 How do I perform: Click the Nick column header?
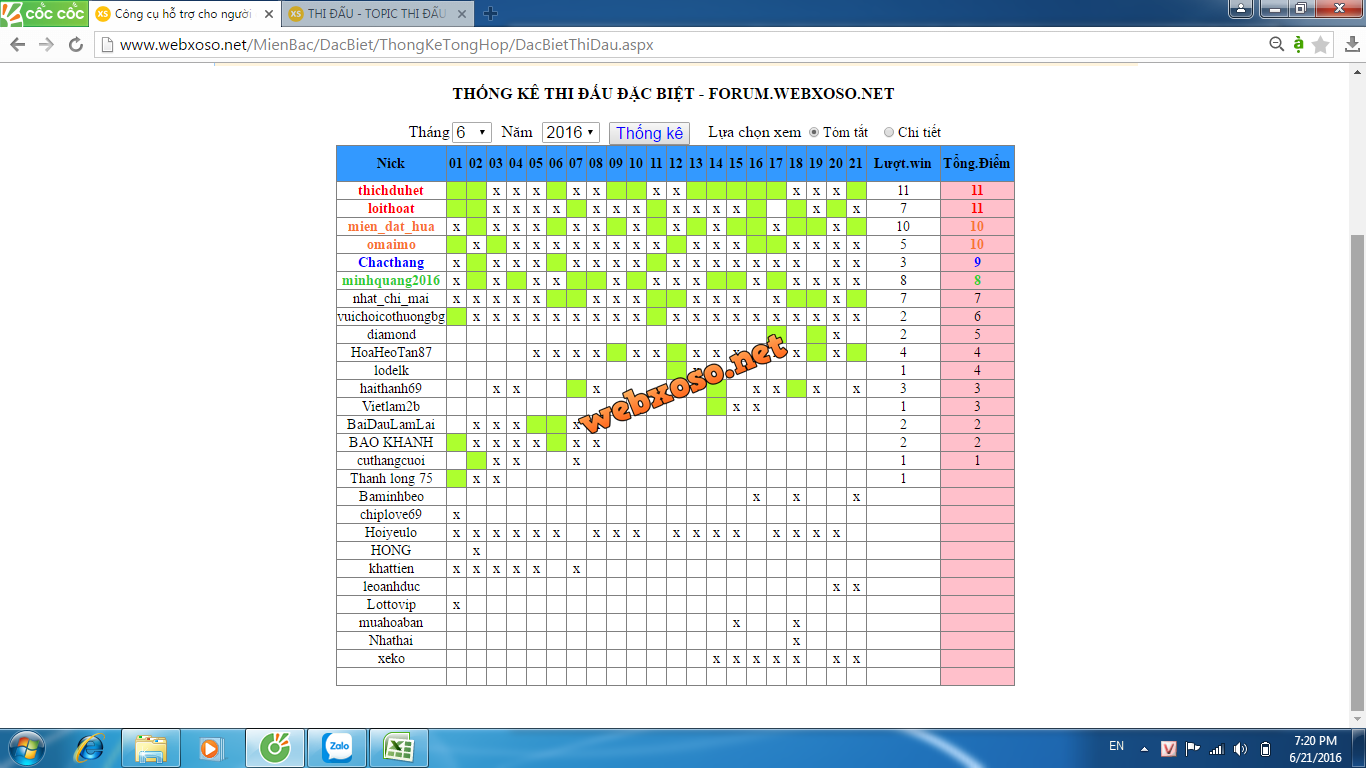pos(391,163)
